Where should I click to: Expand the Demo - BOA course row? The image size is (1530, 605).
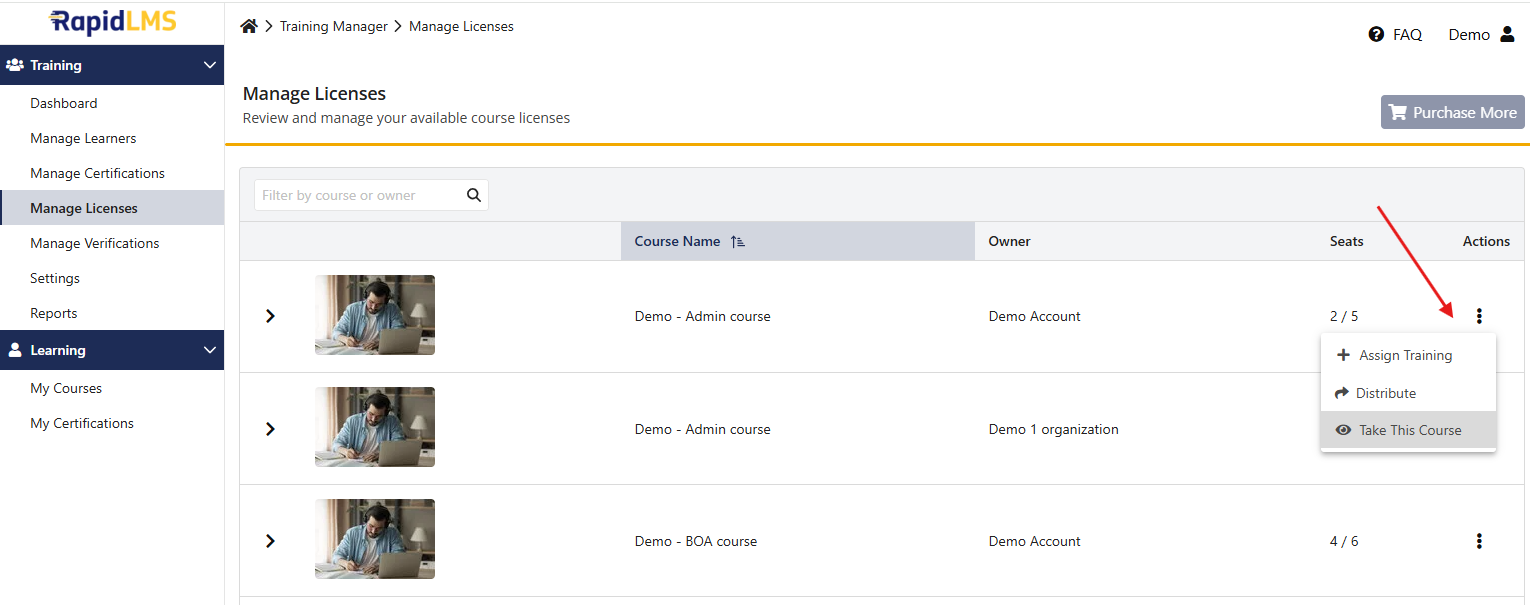coord(269,541)
